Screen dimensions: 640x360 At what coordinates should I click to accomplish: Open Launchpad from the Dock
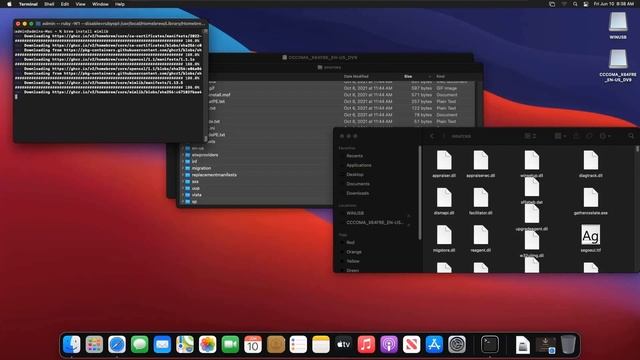pyautogui.click(x=94, y=344)
